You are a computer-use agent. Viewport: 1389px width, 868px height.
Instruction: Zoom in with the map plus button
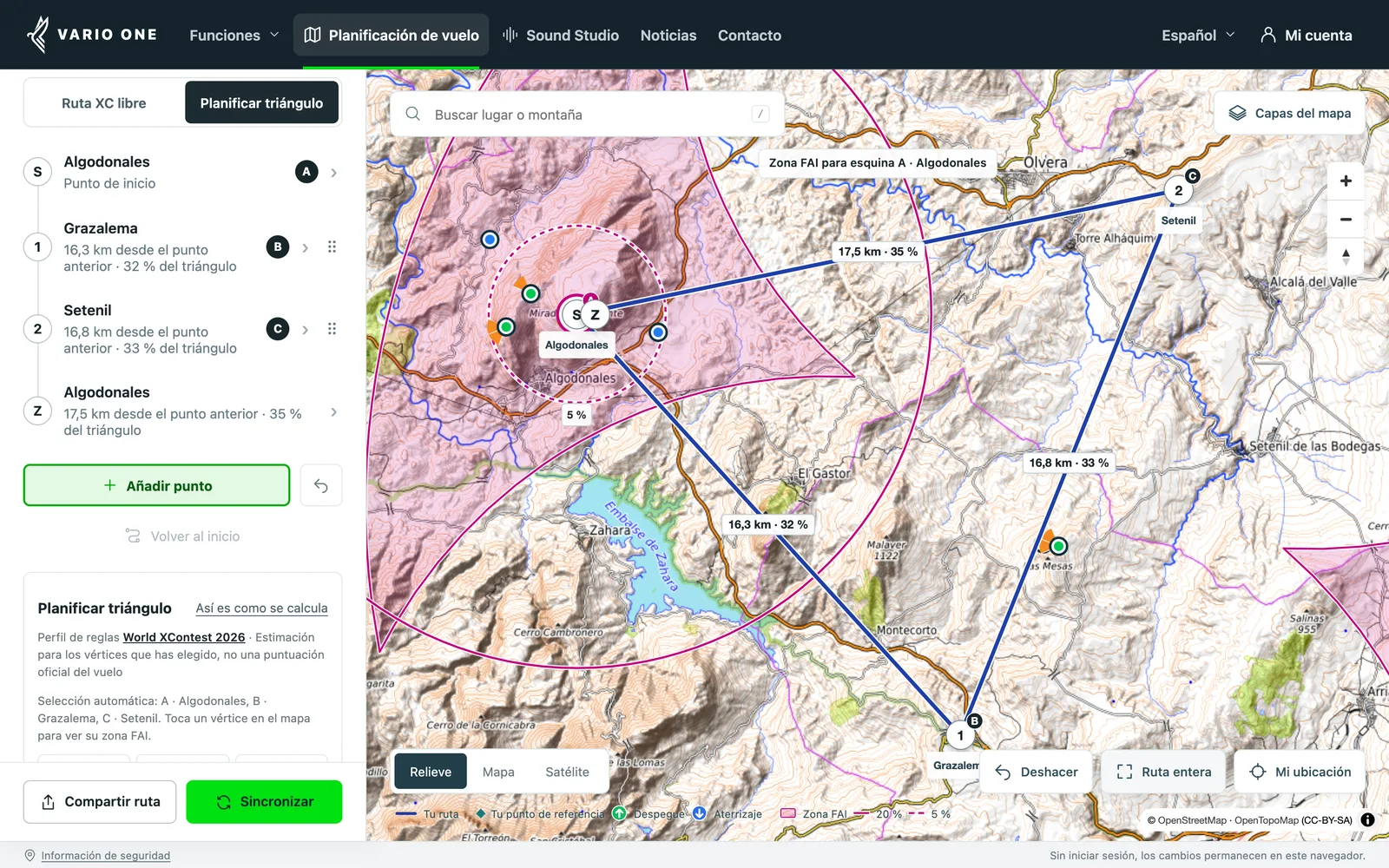coord(1346,181)
